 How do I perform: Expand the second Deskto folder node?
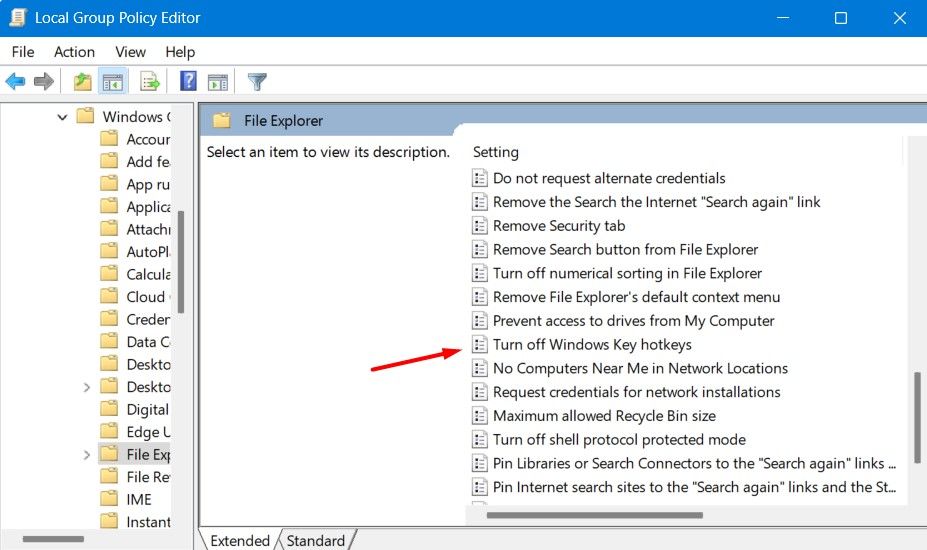86,387
